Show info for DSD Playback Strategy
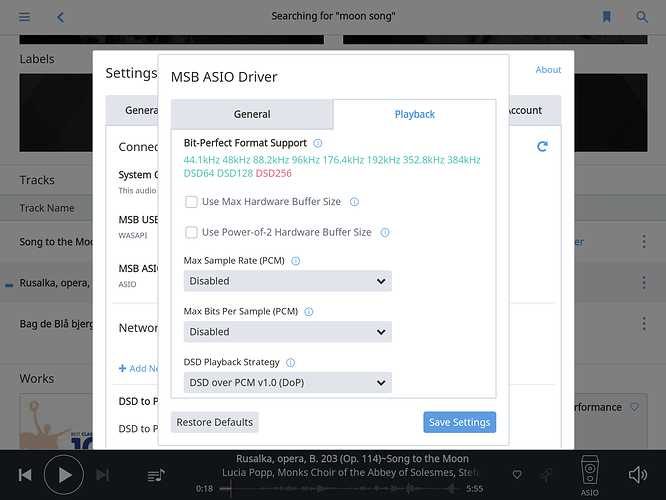The height and width of the screenshot is (500, 666). coord(291,362)
